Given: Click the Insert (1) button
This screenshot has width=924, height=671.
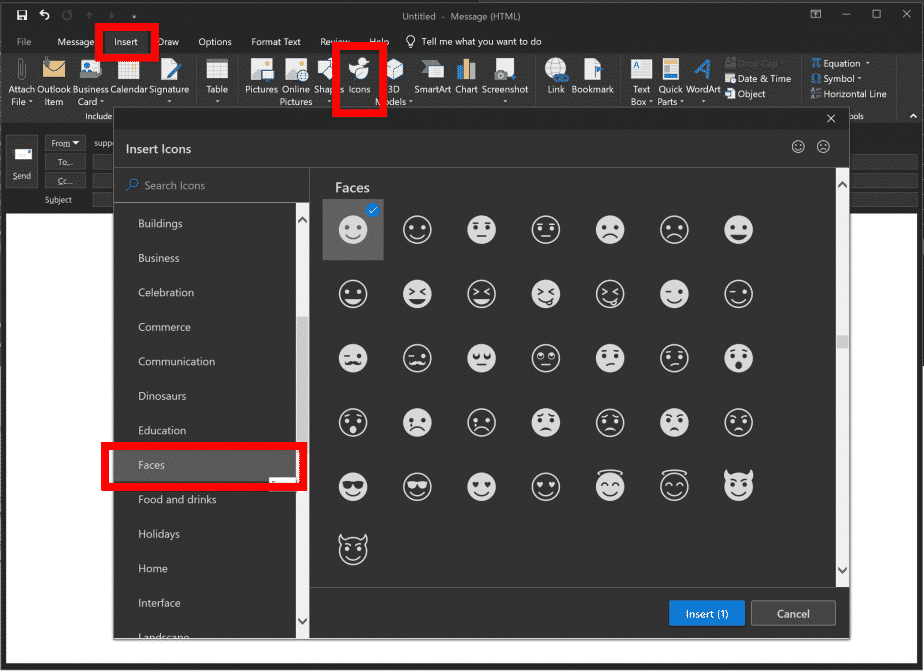Looking at the screenshot, I should [x=707, y=613].
